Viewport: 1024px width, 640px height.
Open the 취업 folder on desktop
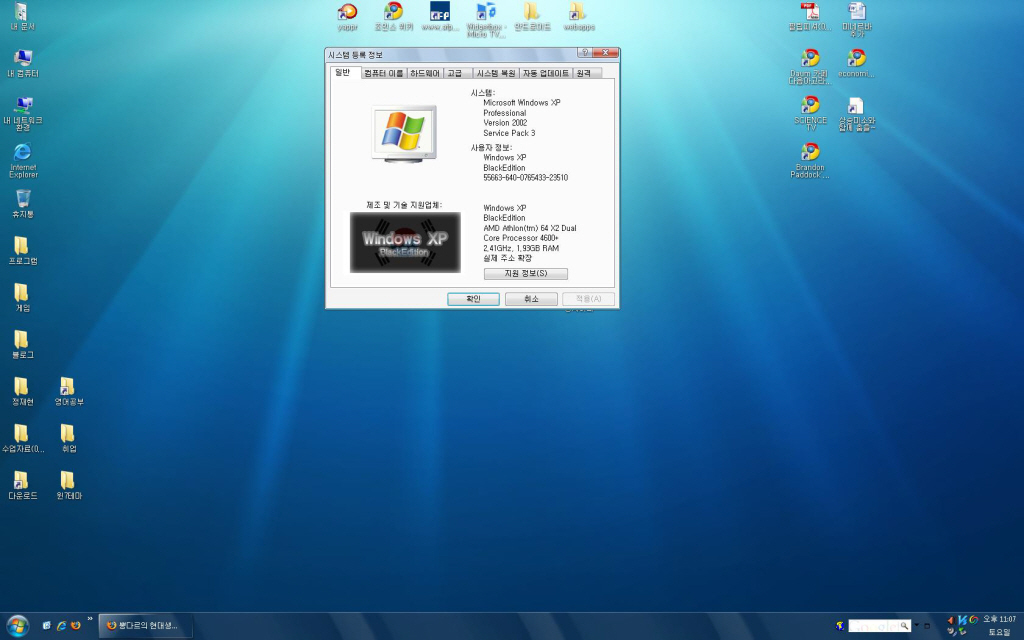(69, 439)
